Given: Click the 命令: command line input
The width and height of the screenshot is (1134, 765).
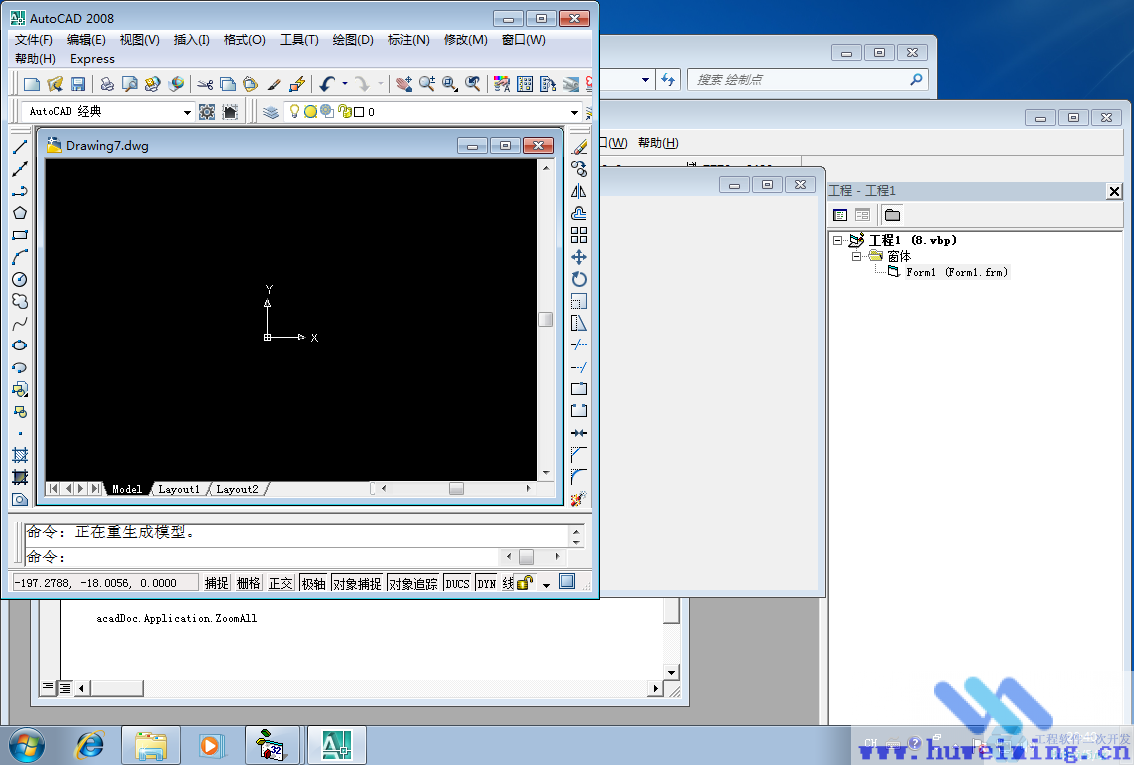Looking at the screenshot, I should 262,557.
